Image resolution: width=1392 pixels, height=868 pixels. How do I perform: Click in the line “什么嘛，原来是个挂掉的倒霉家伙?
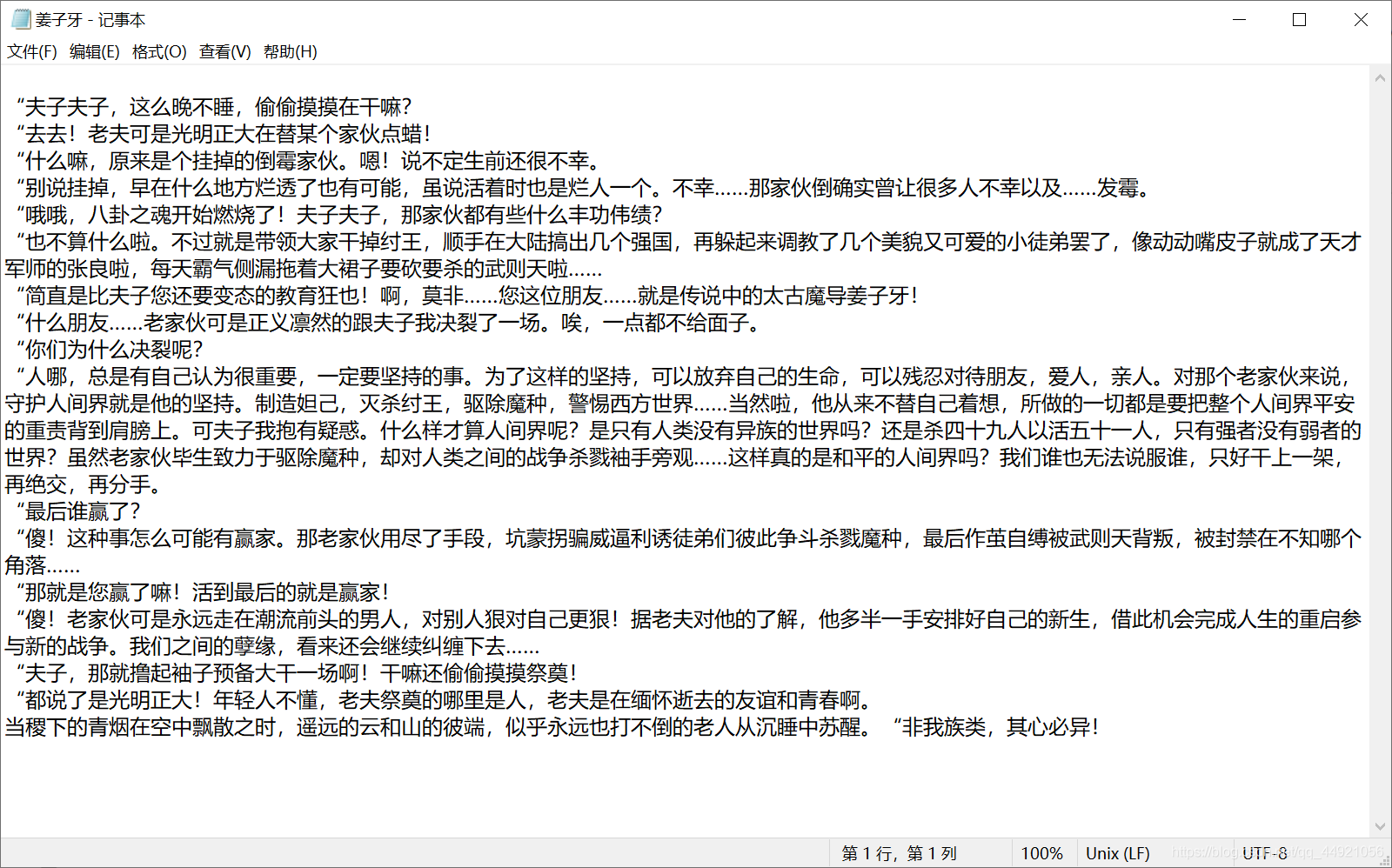pos(308,161)
